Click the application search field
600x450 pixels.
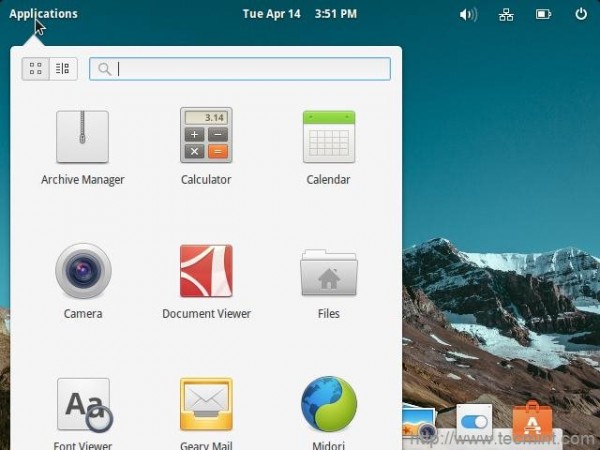click(240, 69)
